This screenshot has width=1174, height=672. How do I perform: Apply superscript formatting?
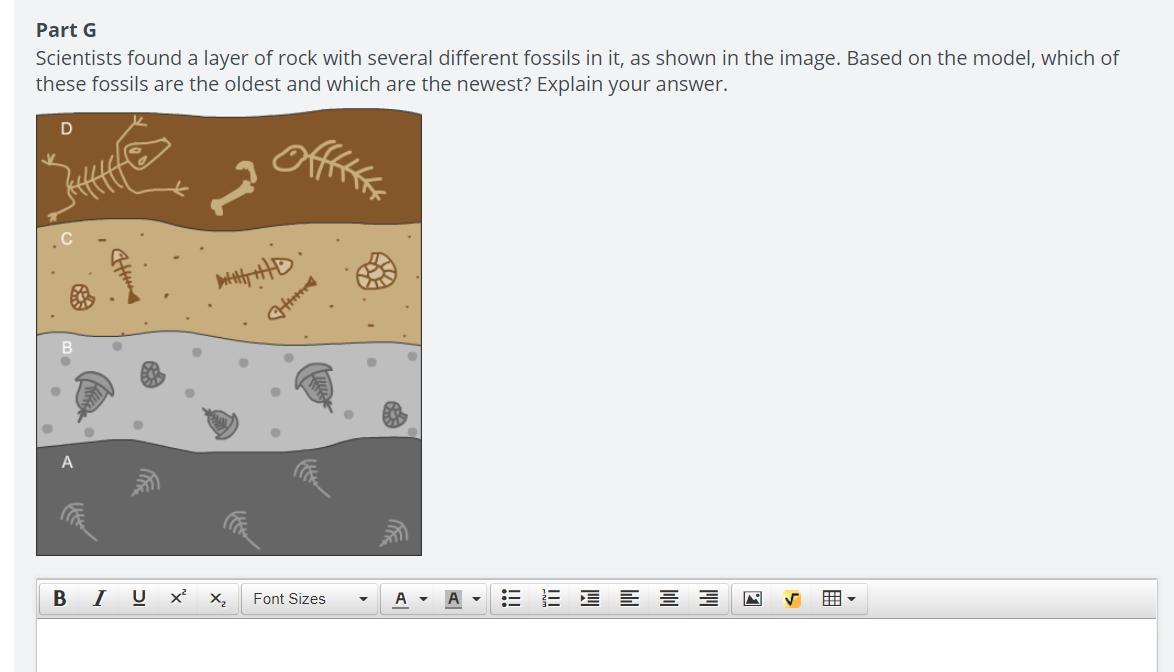pyautogui.click(x=177, y=599)
